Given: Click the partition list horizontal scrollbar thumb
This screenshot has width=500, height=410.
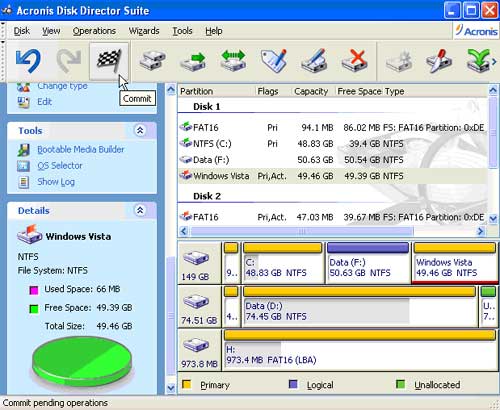Looking at the screenshot, I should (x=302, y=231).
